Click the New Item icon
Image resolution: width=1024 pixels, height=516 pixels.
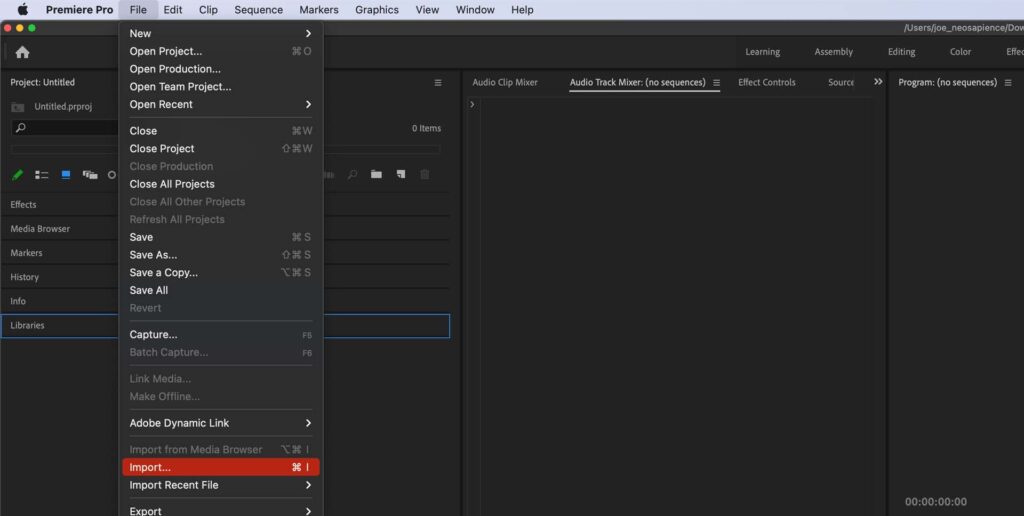pos(400,174)
